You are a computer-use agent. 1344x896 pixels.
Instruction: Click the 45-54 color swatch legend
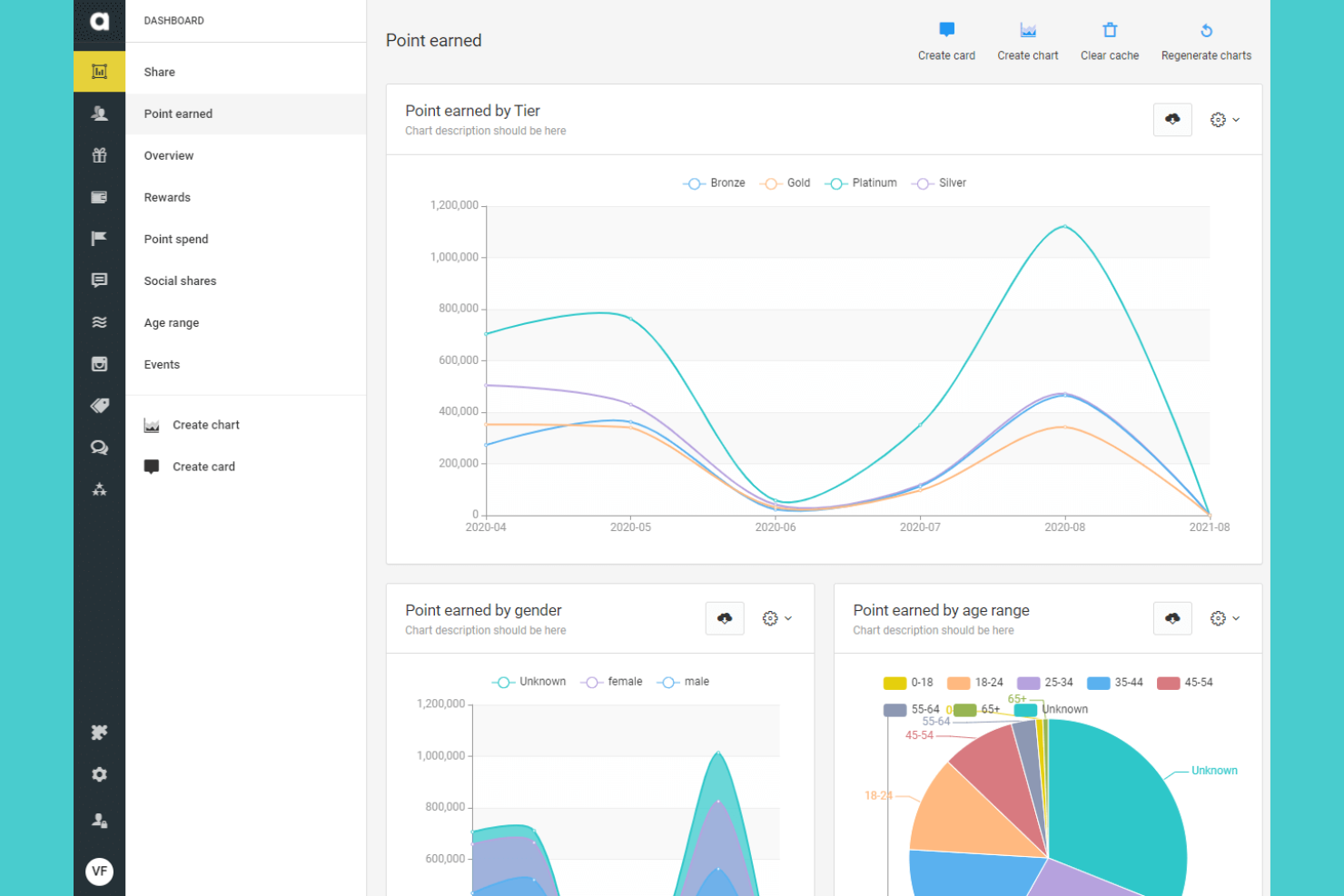coord(1168,683)
